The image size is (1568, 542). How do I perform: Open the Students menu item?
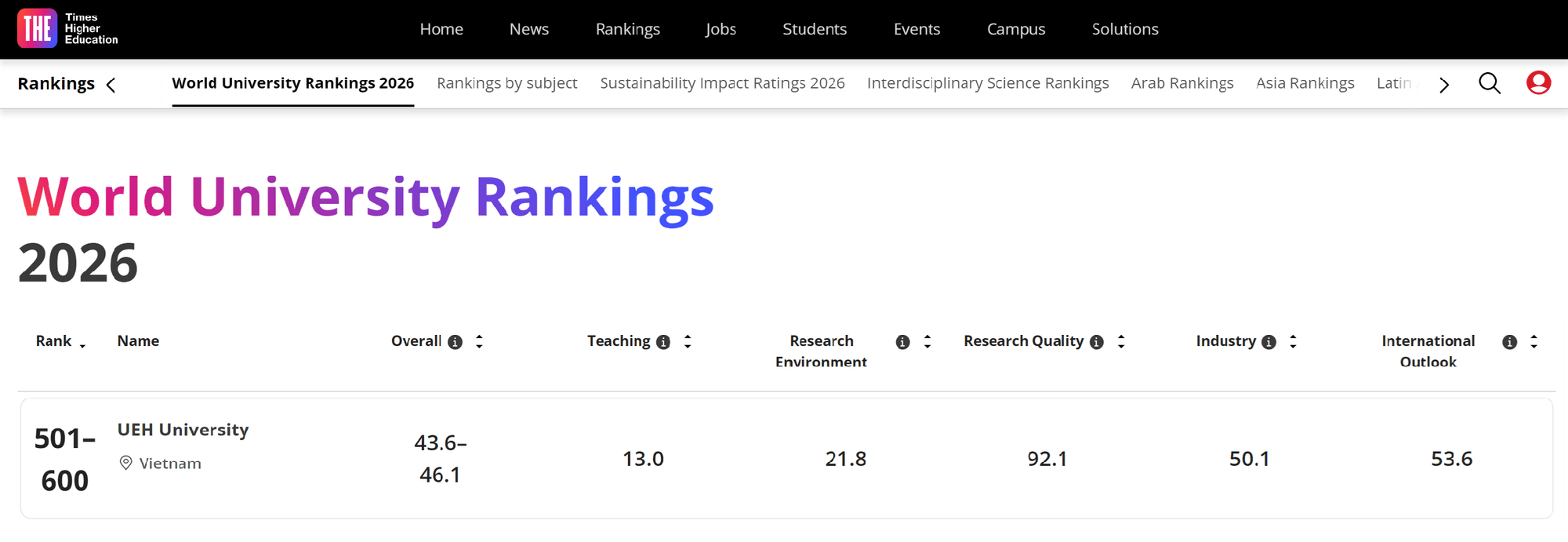pos(815,29)
